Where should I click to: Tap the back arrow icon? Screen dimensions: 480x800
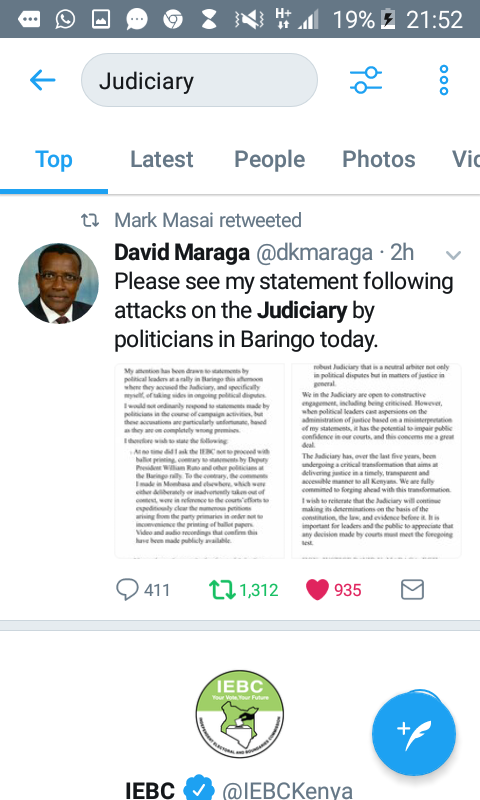click(42, 80)
